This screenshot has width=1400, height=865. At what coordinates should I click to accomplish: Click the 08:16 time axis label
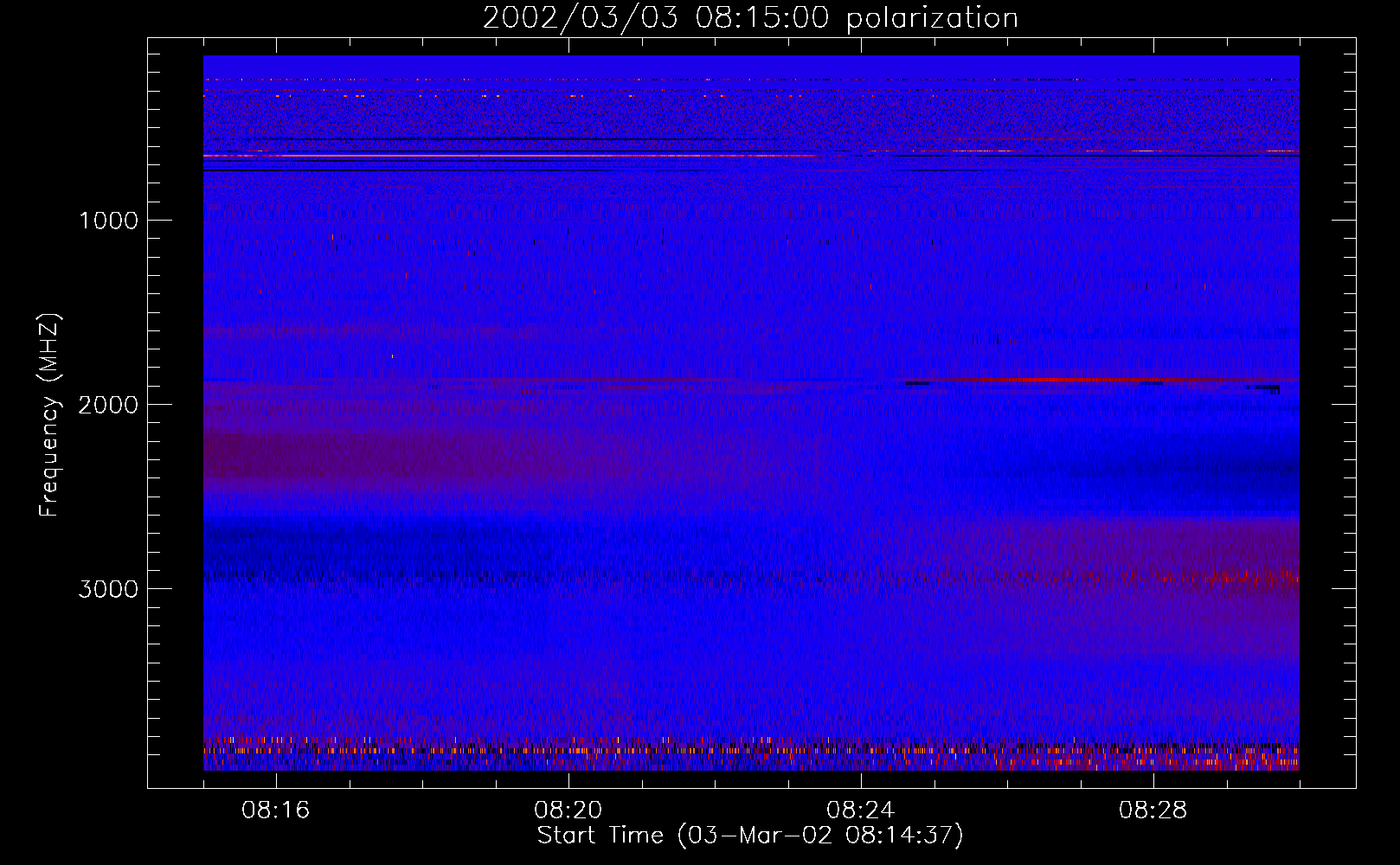276,811
